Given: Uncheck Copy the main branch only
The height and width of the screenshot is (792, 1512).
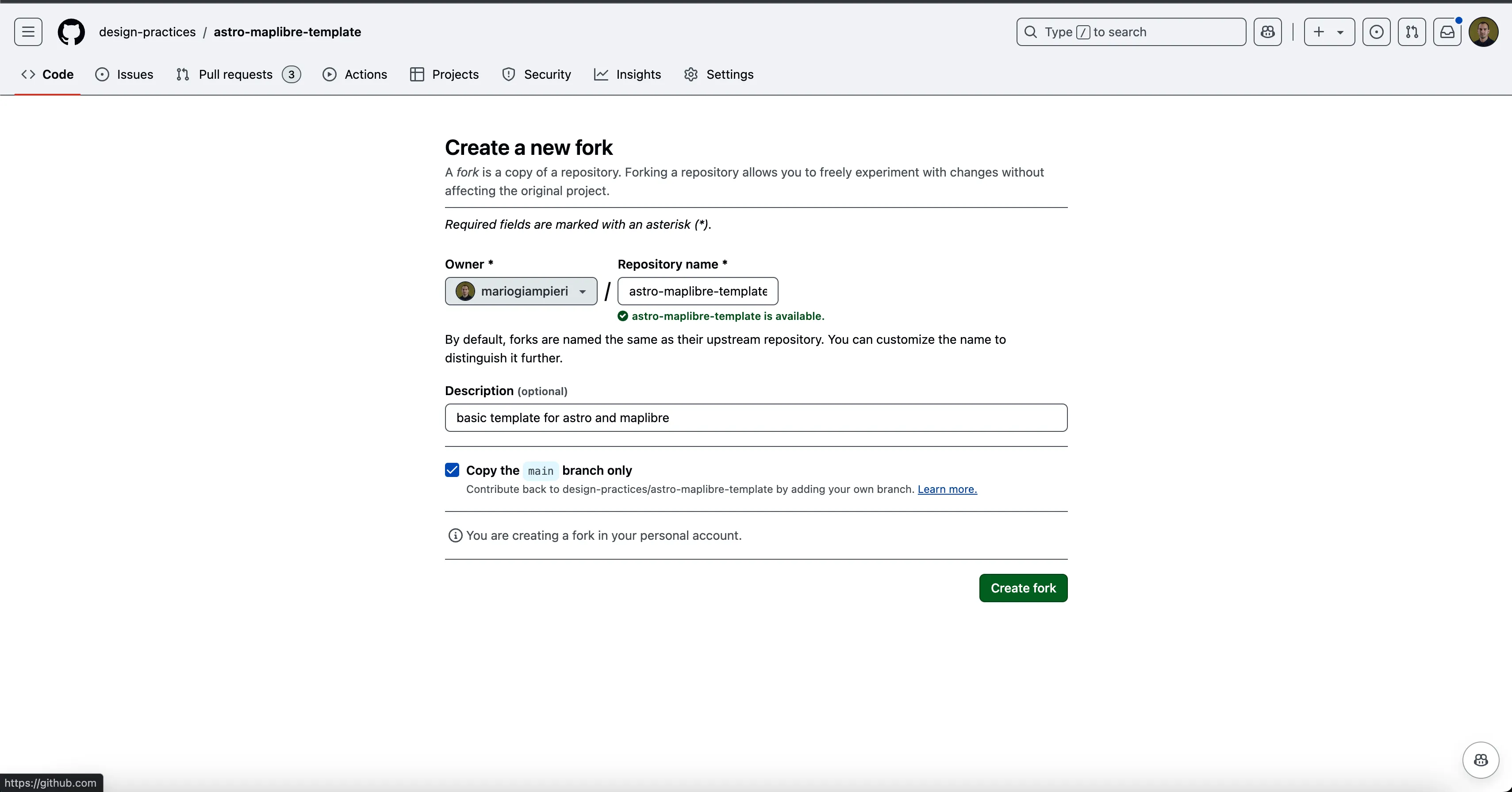Looking at the screenshot, I should [x=451, y=470].
